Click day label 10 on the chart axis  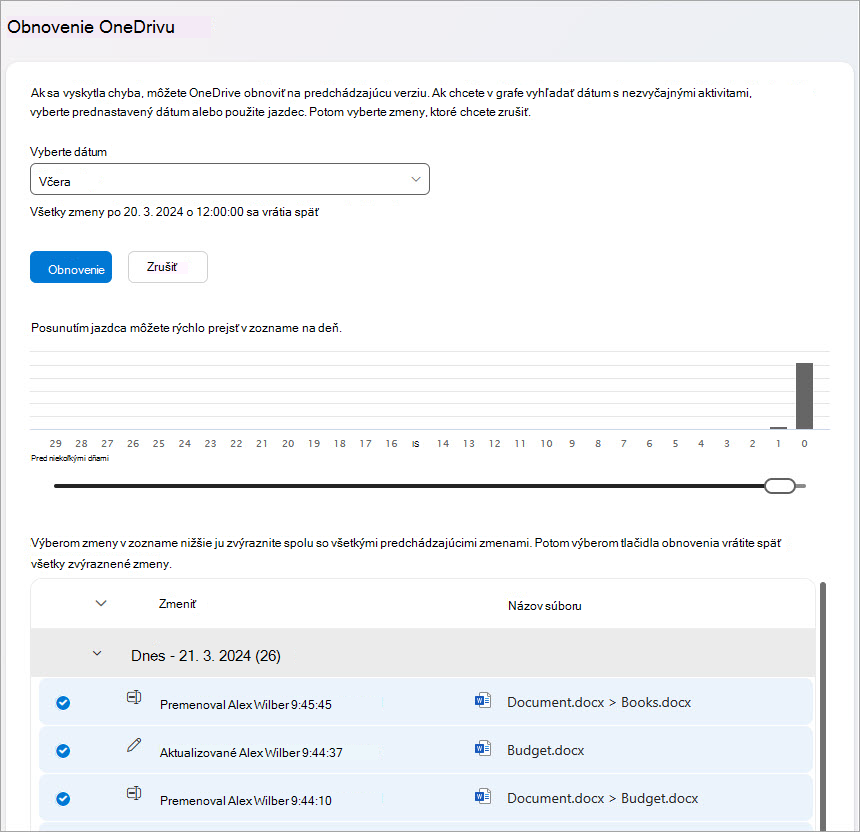546,444
